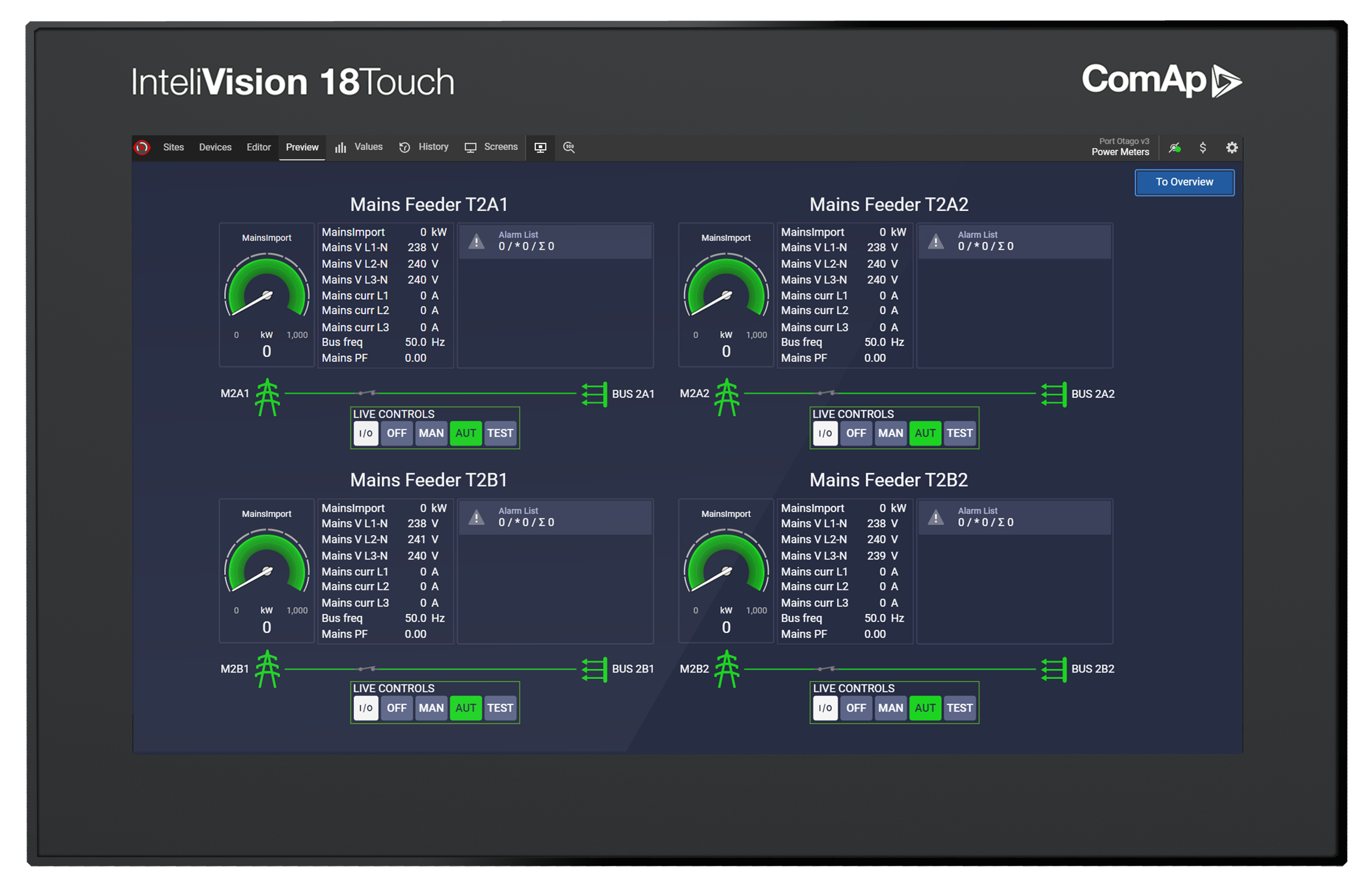Screen dimensions: 1372x890
Task: Set T2A1 controller to TEST mode
Action: point(500,433)
